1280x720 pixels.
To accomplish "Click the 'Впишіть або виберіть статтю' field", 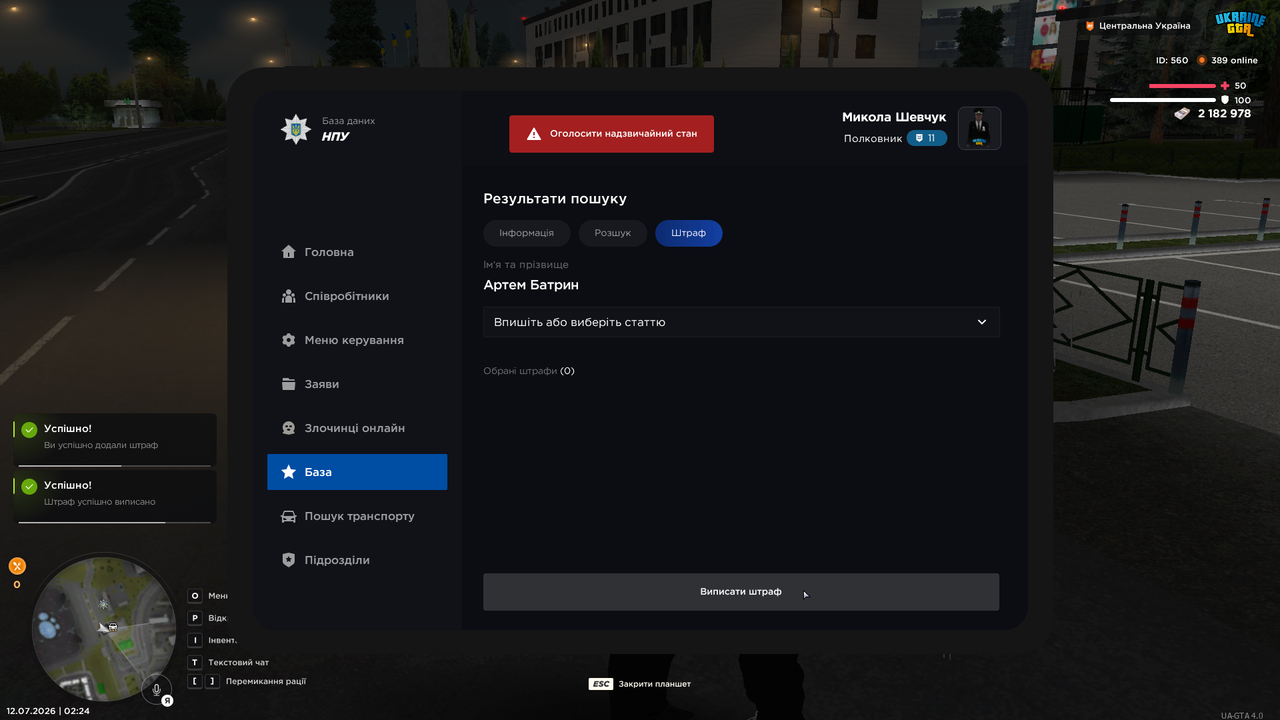I will tap(741, 322).
